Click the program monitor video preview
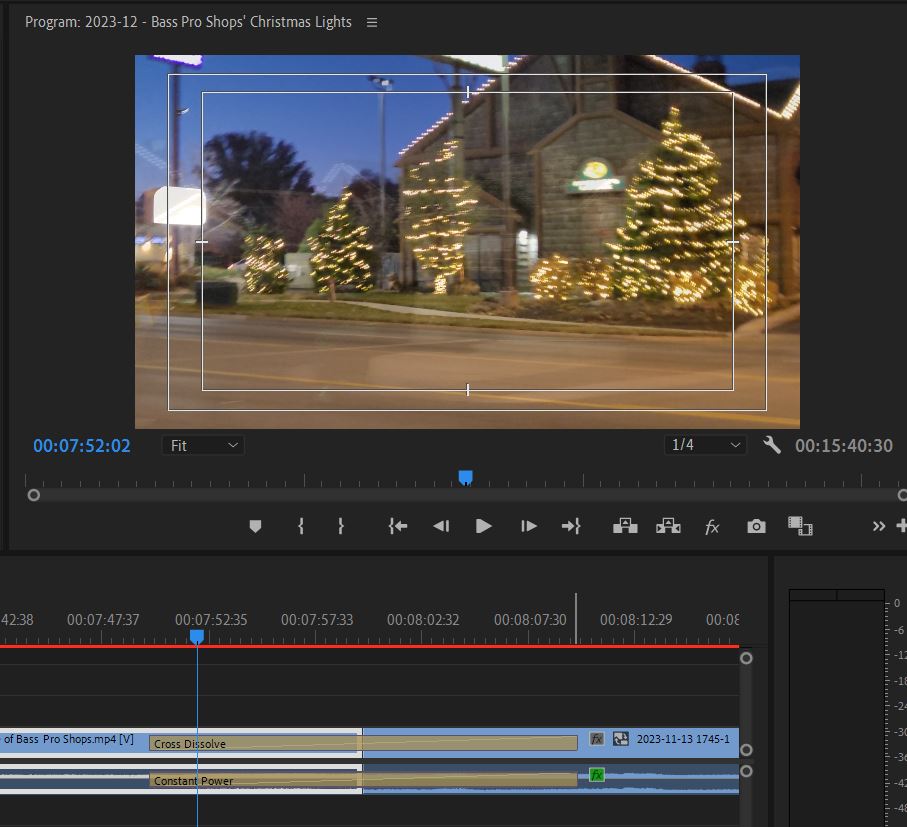The height and width of the screenshot is (827, 907). click(467, 242)
